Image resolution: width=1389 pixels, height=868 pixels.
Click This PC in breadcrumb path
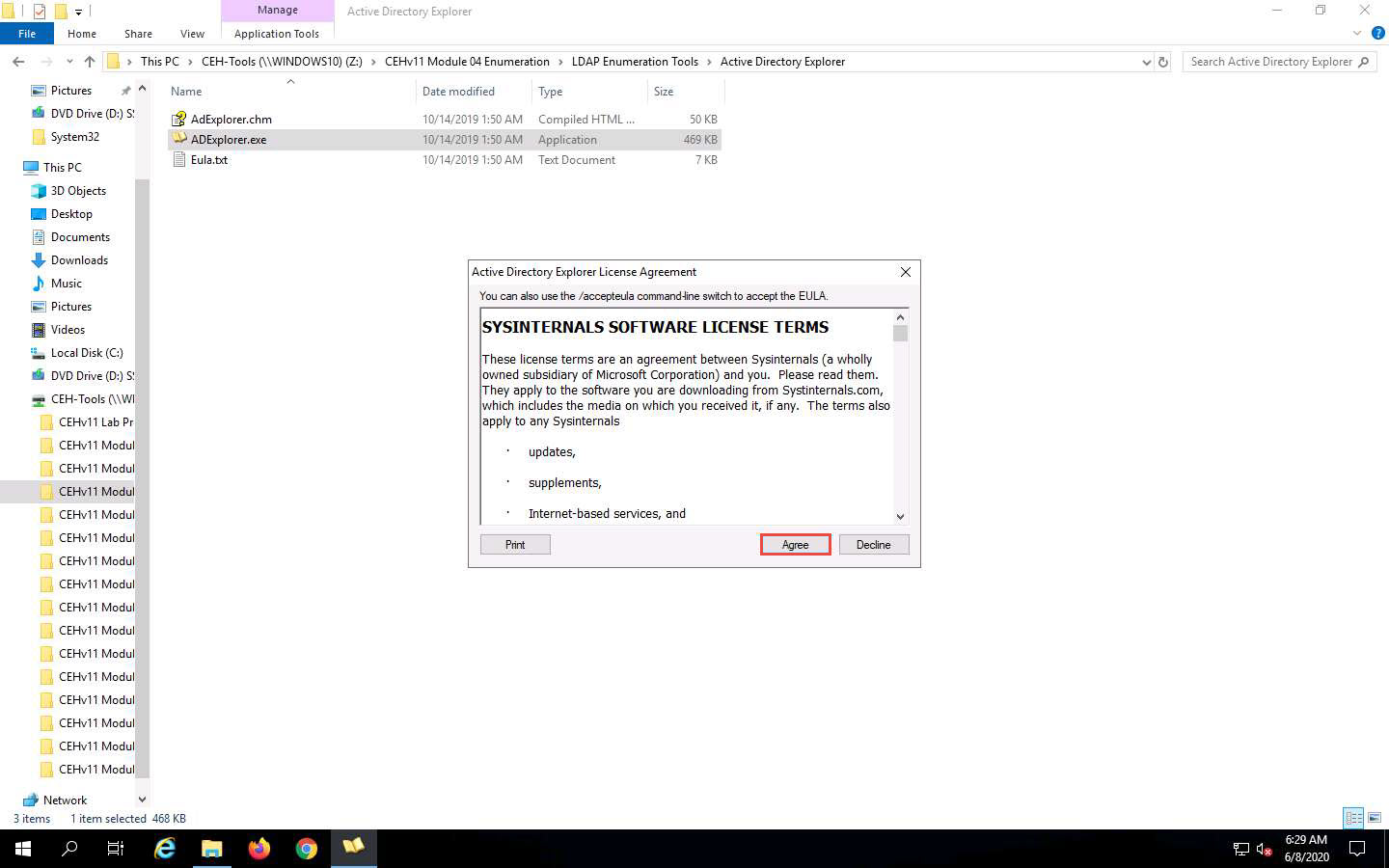tap(160, 62)
